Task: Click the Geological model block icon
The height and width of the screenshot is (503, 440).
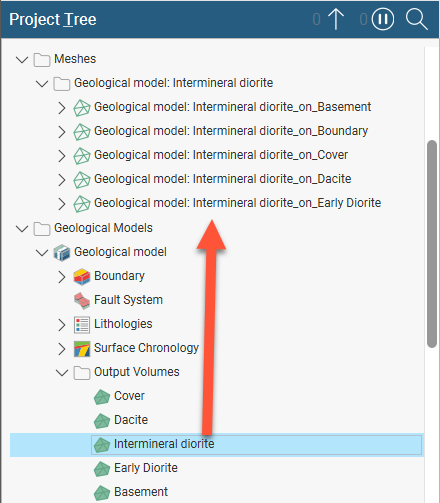Action: (62, 252)
